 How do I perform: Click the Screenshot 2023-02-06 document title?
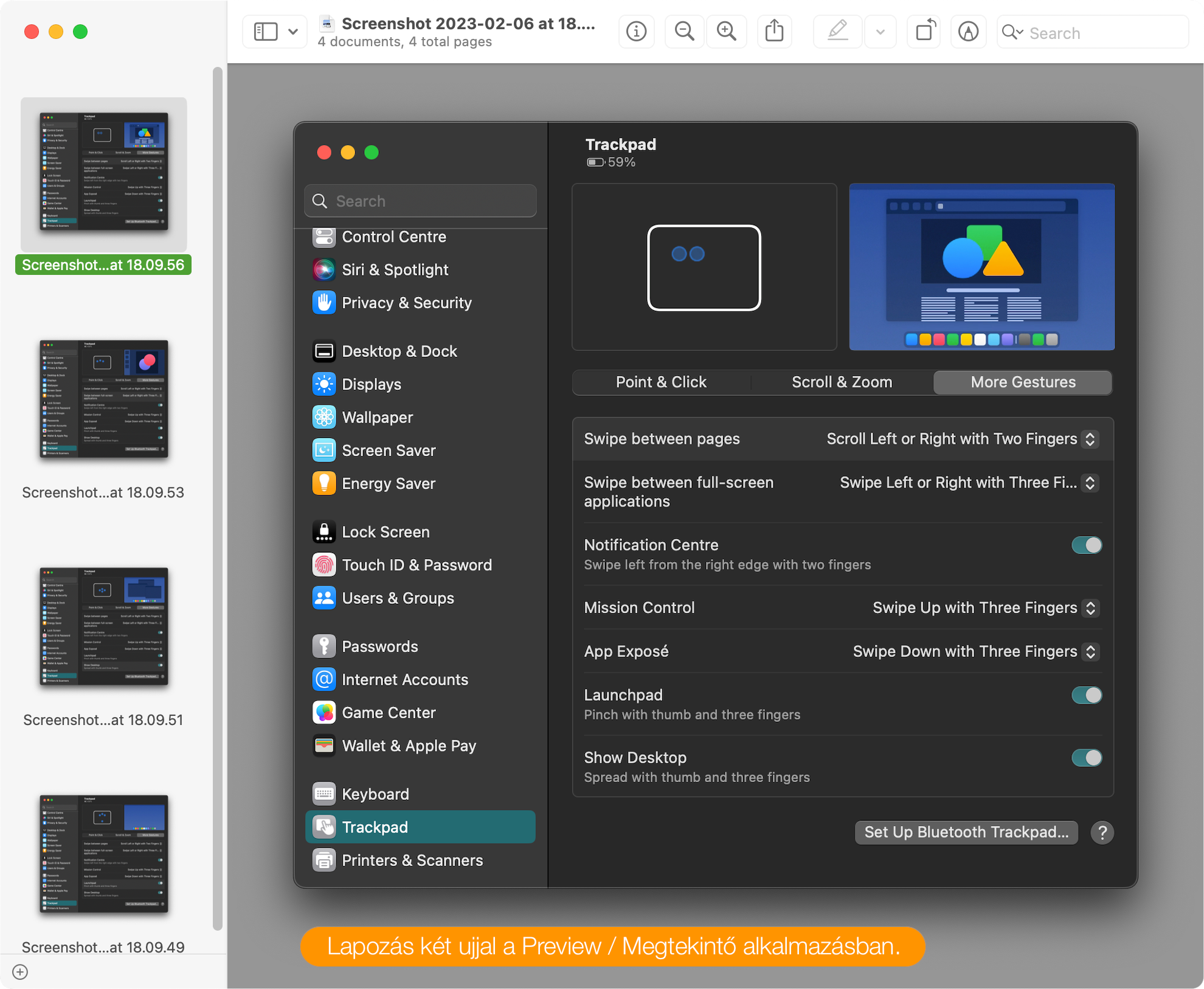468,24
